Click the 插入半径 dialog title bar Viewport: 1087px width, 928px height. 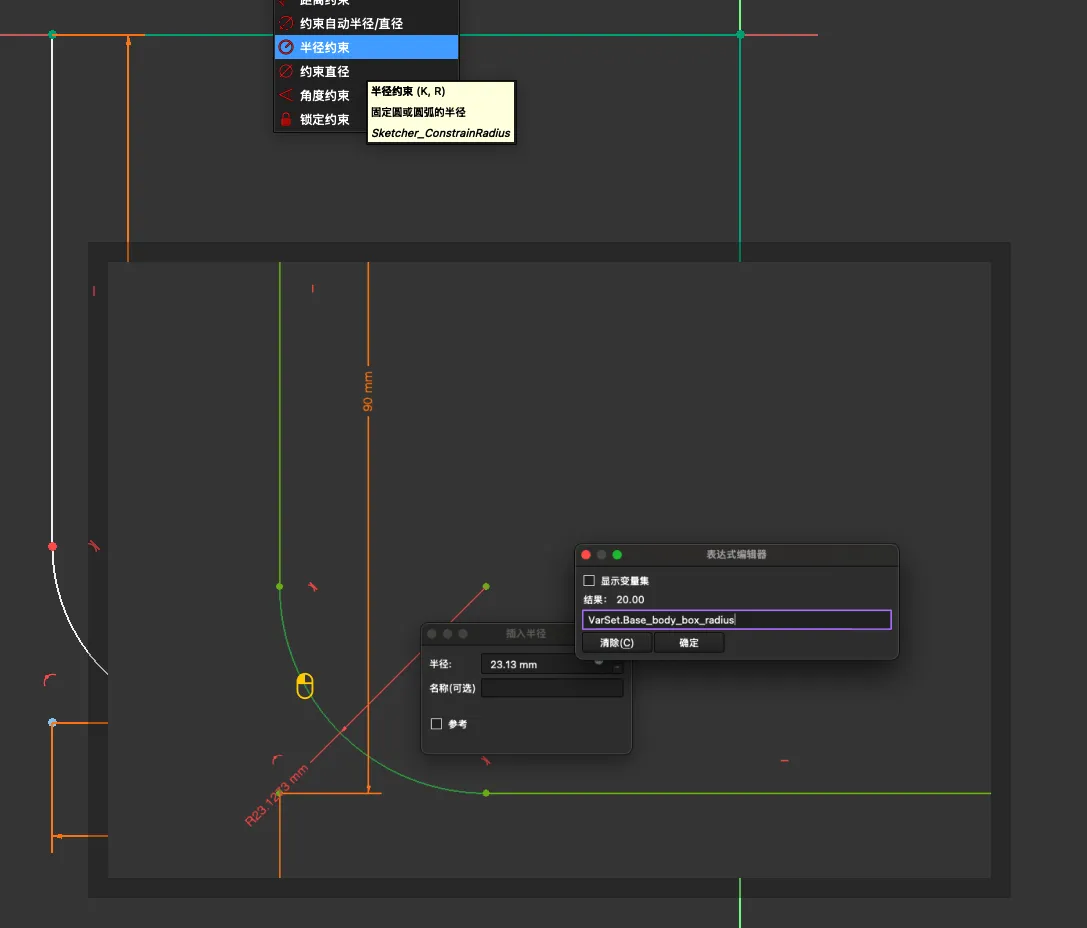point(526,634)
